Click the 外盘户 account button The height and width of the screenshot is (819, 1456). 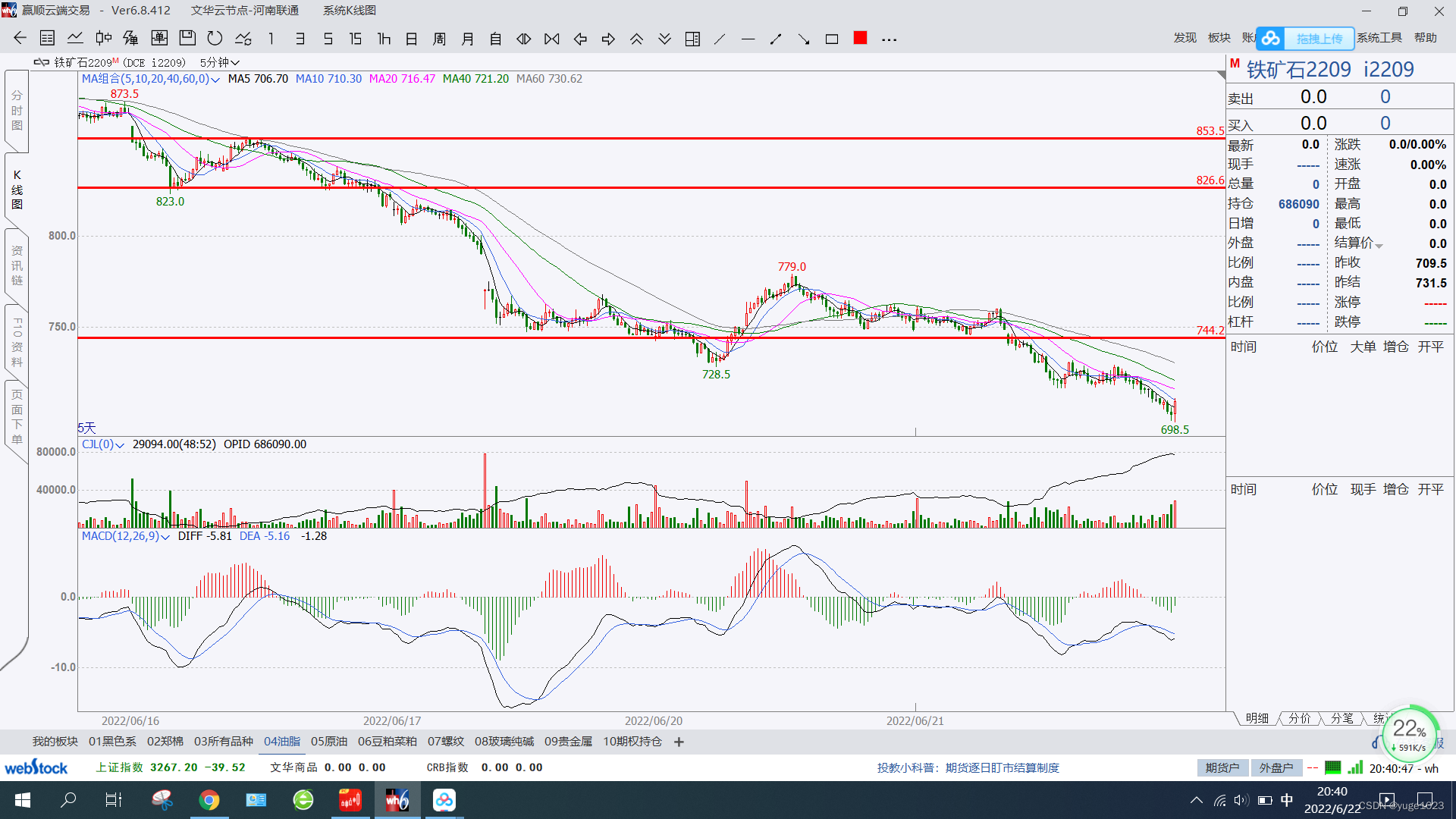1276,768
